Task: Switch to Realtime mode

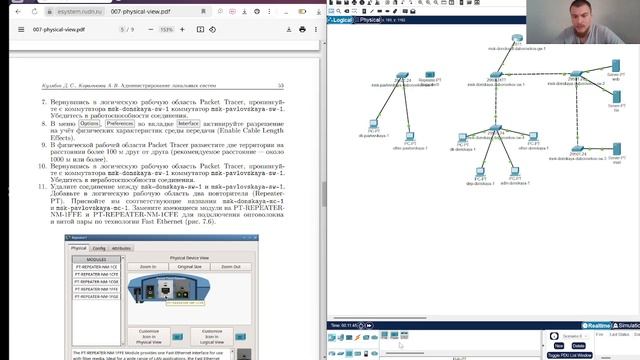Action: [x=596, y=325]
